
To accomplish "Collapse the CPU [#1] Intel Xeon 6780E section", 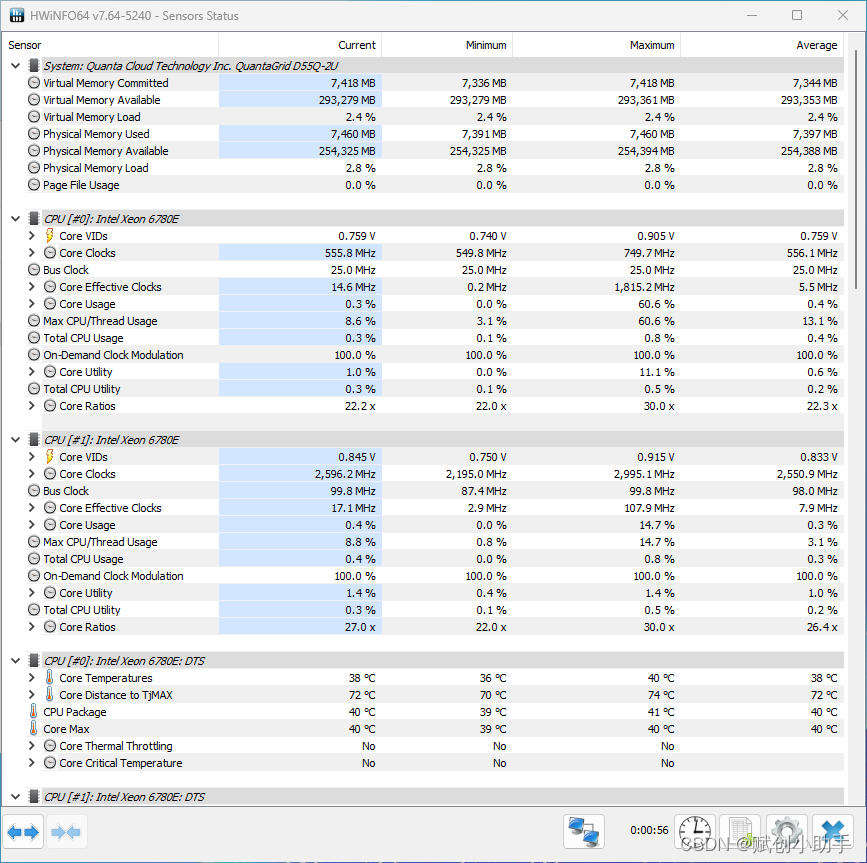I will (x=15, y=440).
